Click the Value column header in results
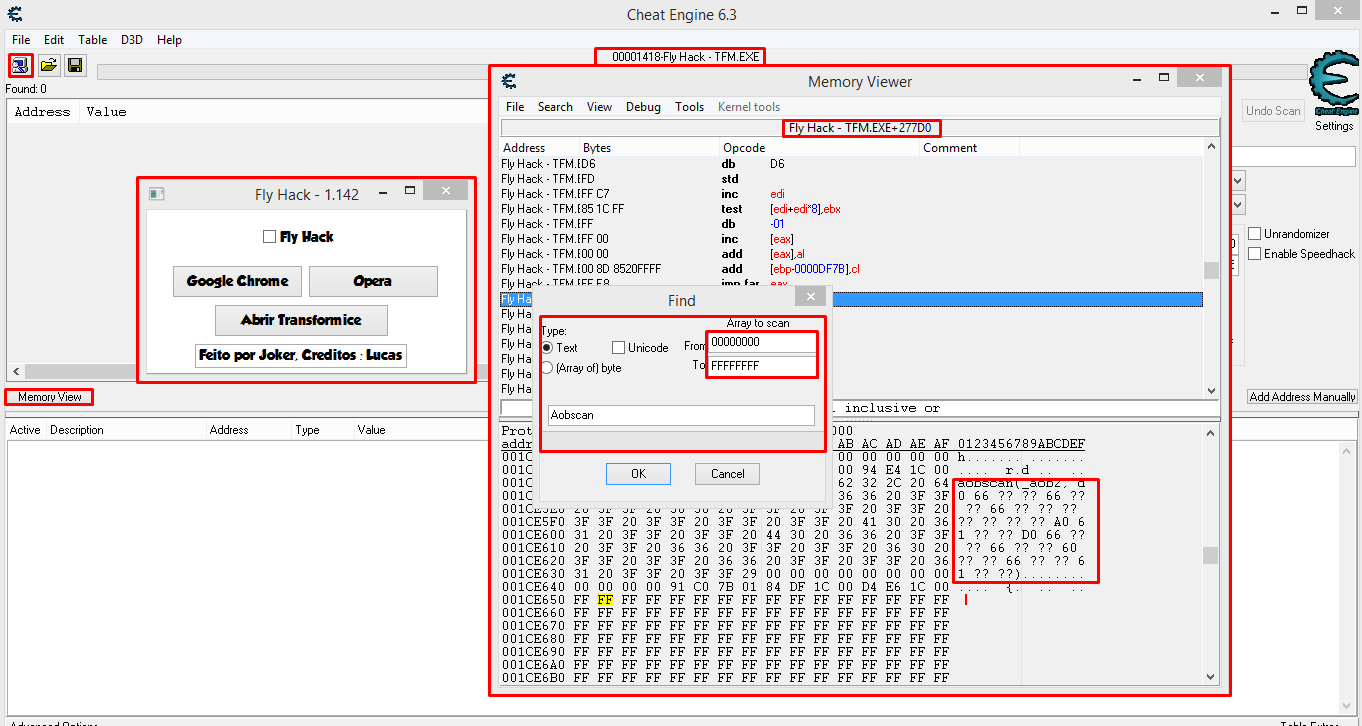1362x726 pixels. coord(106,112)
